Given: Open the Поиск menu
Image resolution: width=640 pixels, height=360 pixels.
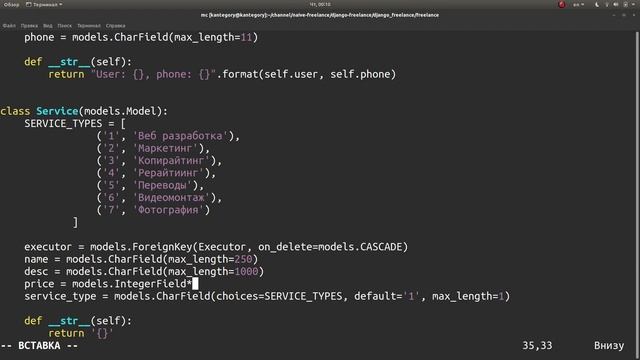Looking at the screenshot, I should click(64, 26).
